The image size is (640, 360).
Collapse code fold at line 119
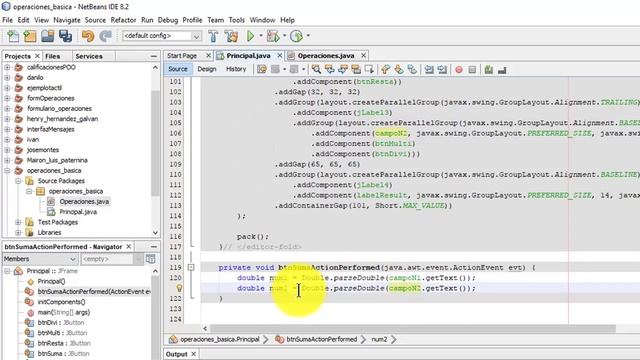[x=191, y=268]
